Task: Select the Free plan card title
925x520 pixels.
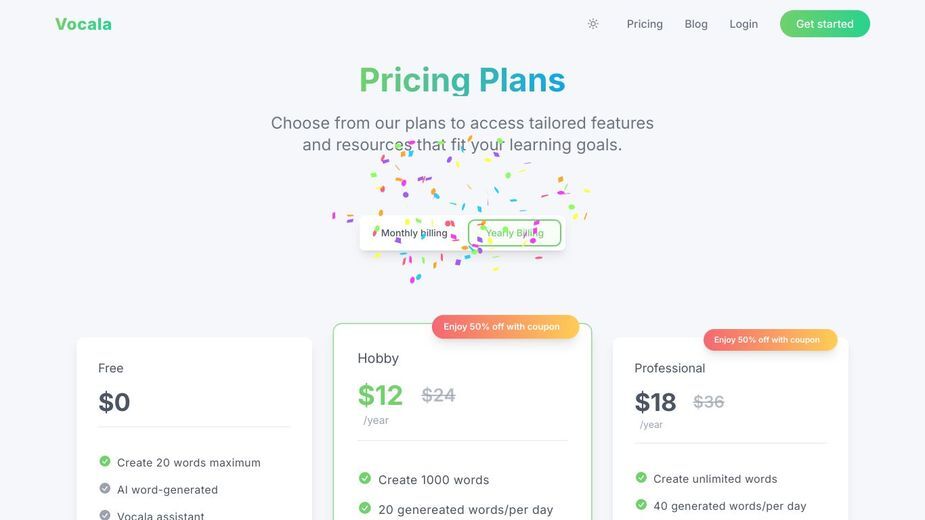Action: click(x=110, y=368)
